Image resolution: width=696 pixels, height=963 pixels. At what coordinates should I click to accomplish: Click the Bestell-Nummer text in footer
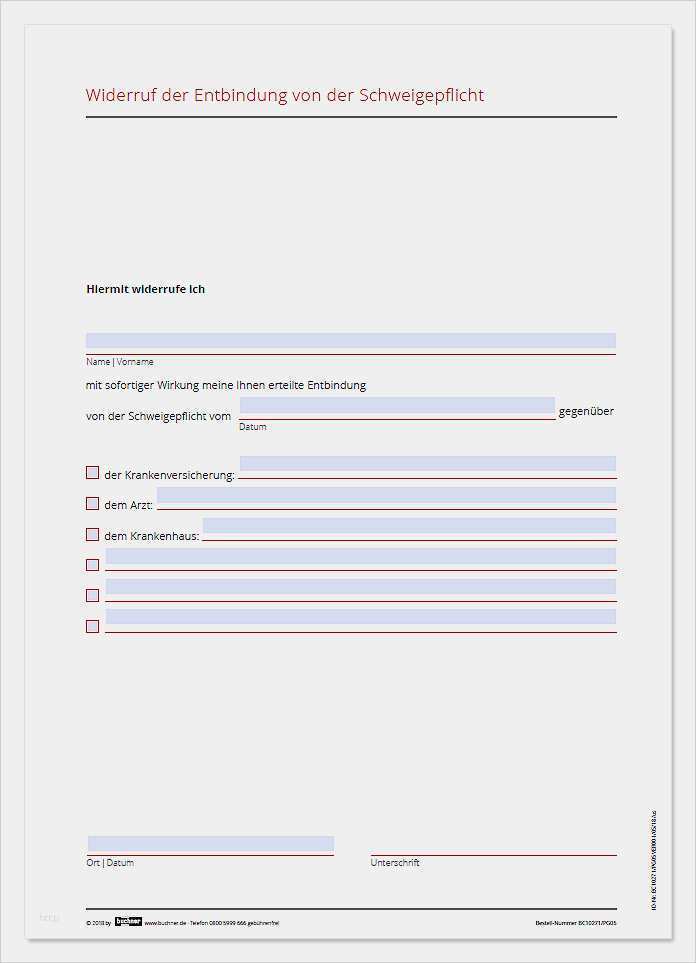coord(576,923)
